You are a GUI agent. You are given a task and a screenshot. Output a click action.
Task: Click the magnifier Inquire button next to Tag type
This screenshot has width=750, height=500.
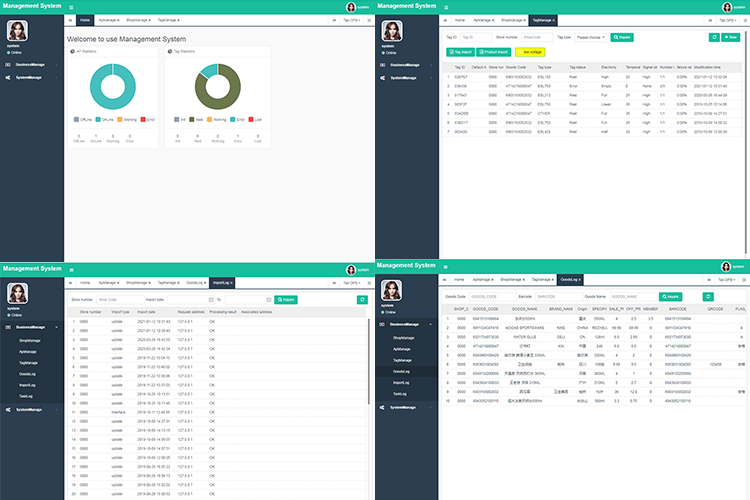[x=621, y=37]
